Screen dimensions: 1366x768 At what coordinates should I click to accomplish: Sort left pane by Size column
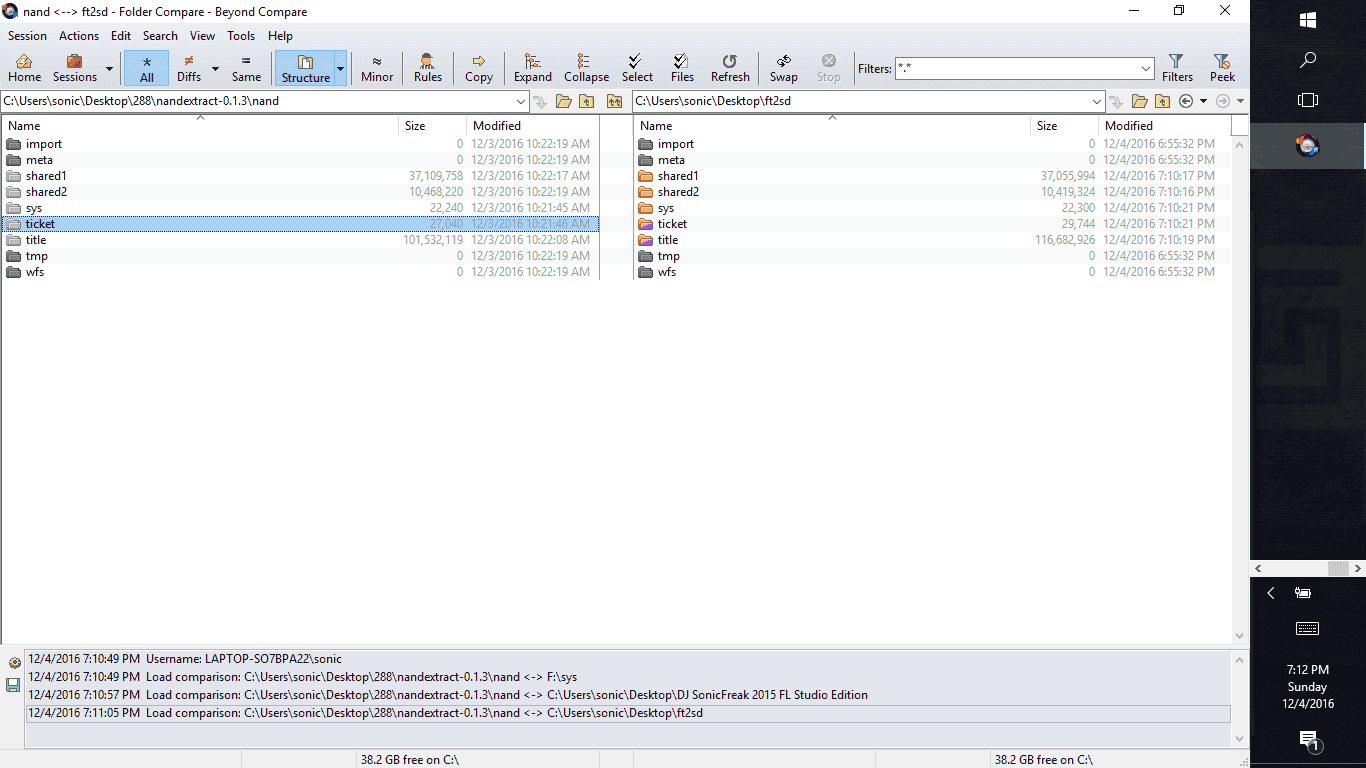[x=433, y=126]
